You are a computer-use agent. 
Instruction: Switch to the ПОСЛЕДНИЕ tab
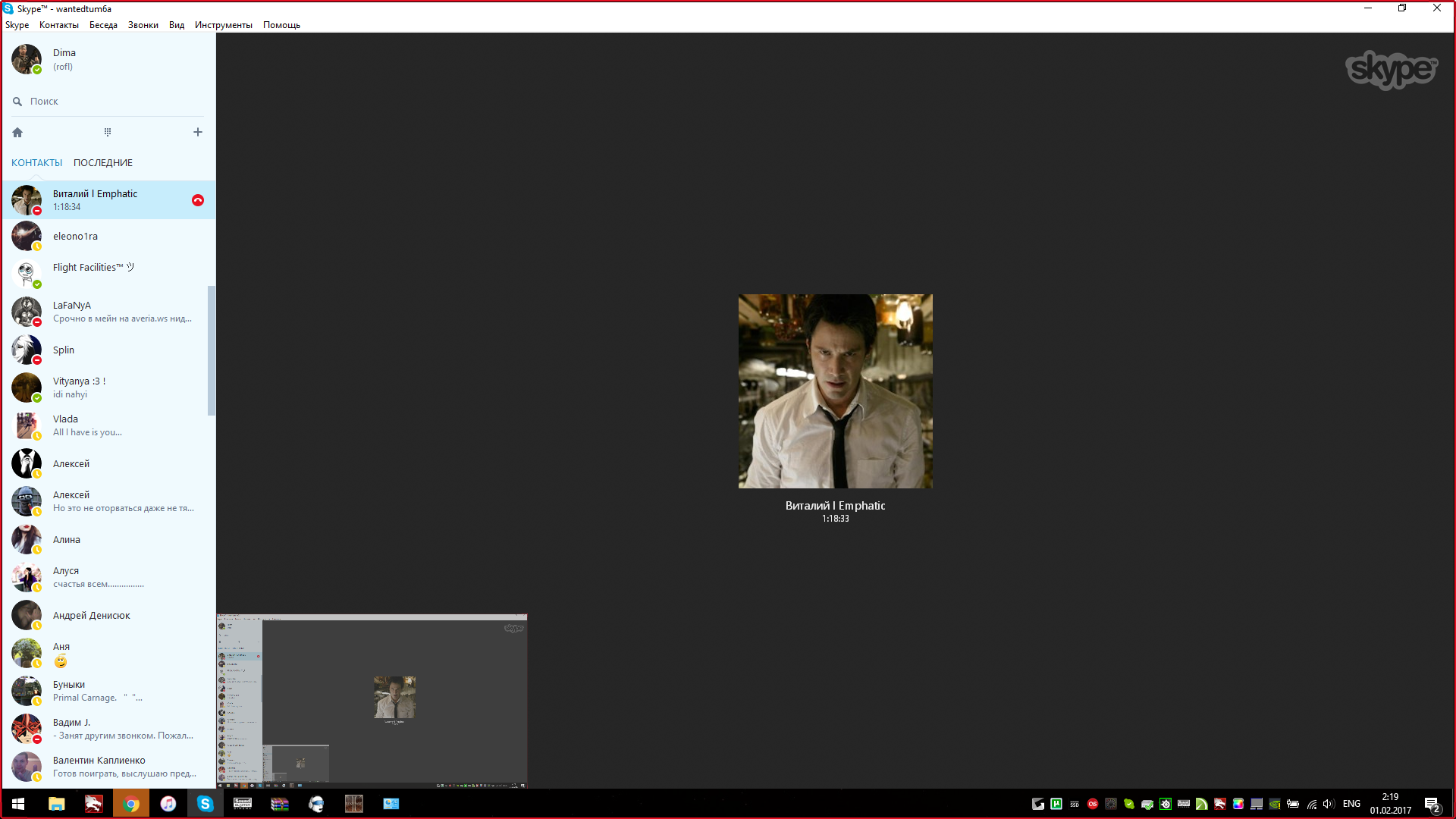click(103, 163)
